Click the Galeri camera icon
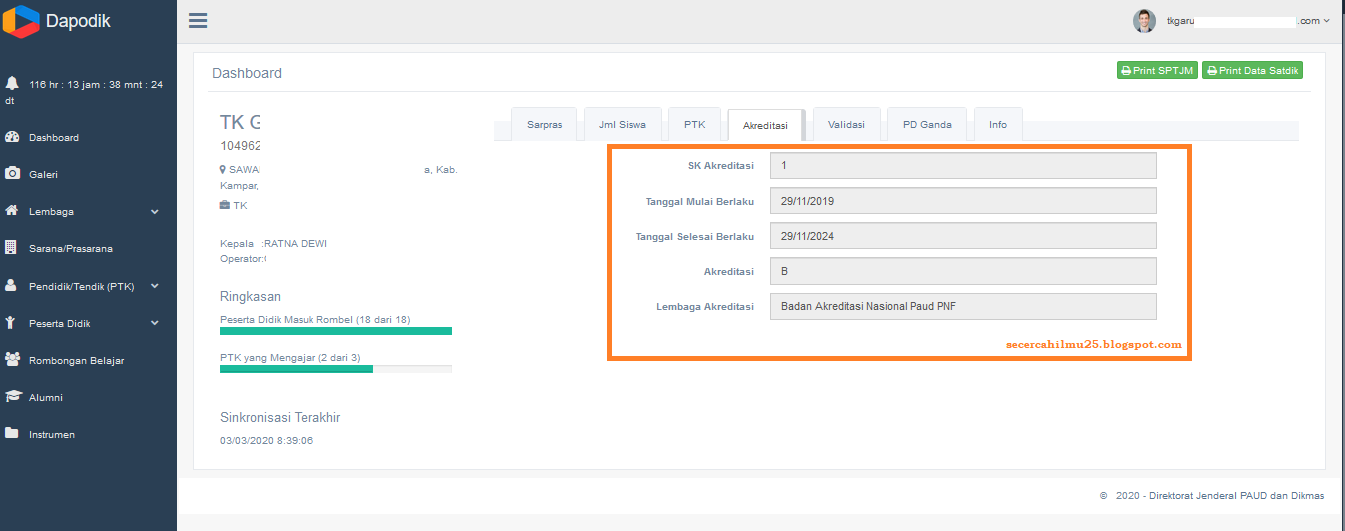The image size is (1345, 531). pyautogui.click(x=12, y=174)
